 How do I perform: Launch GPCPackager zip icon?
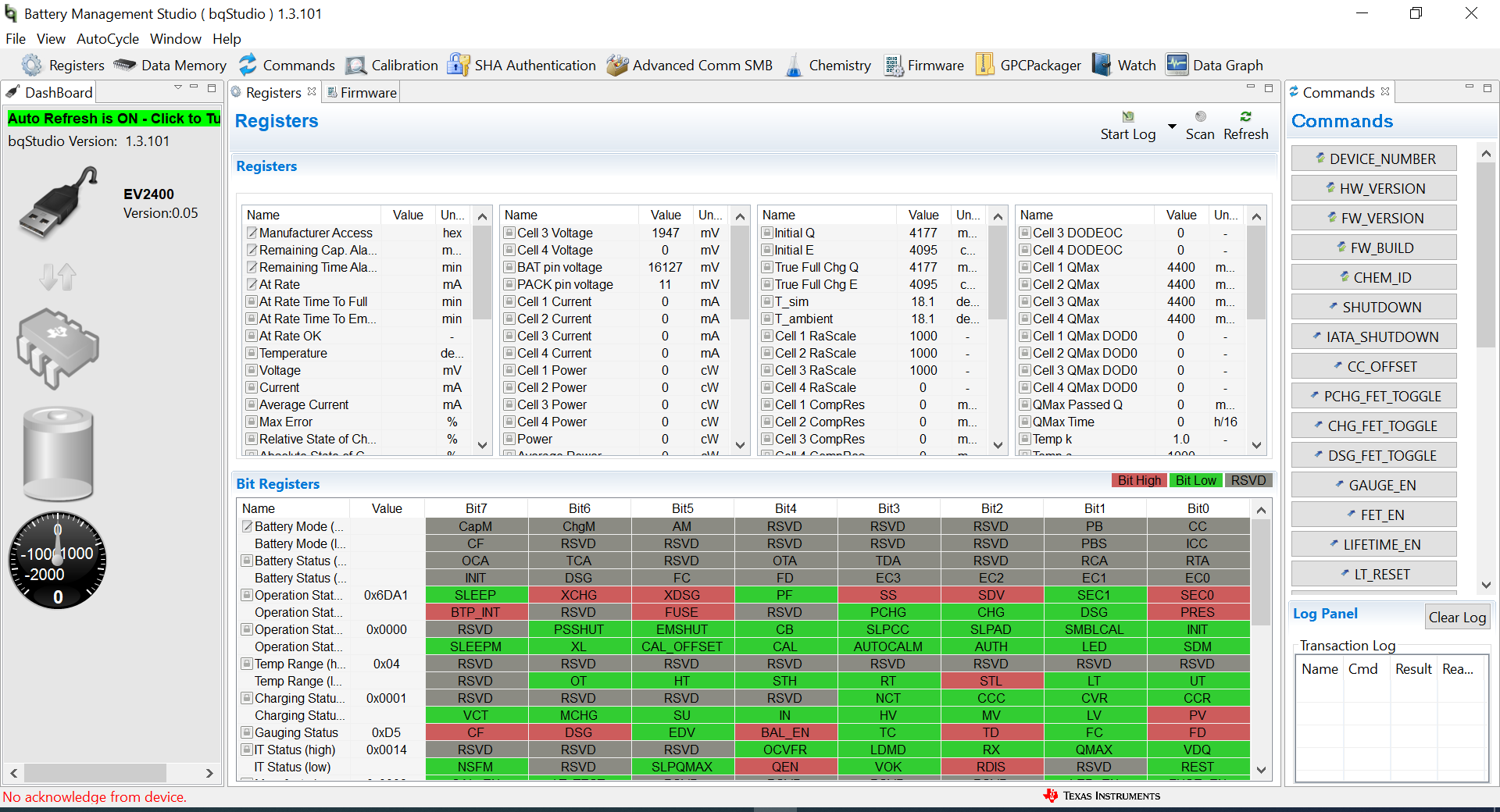[x=985, y=65]
